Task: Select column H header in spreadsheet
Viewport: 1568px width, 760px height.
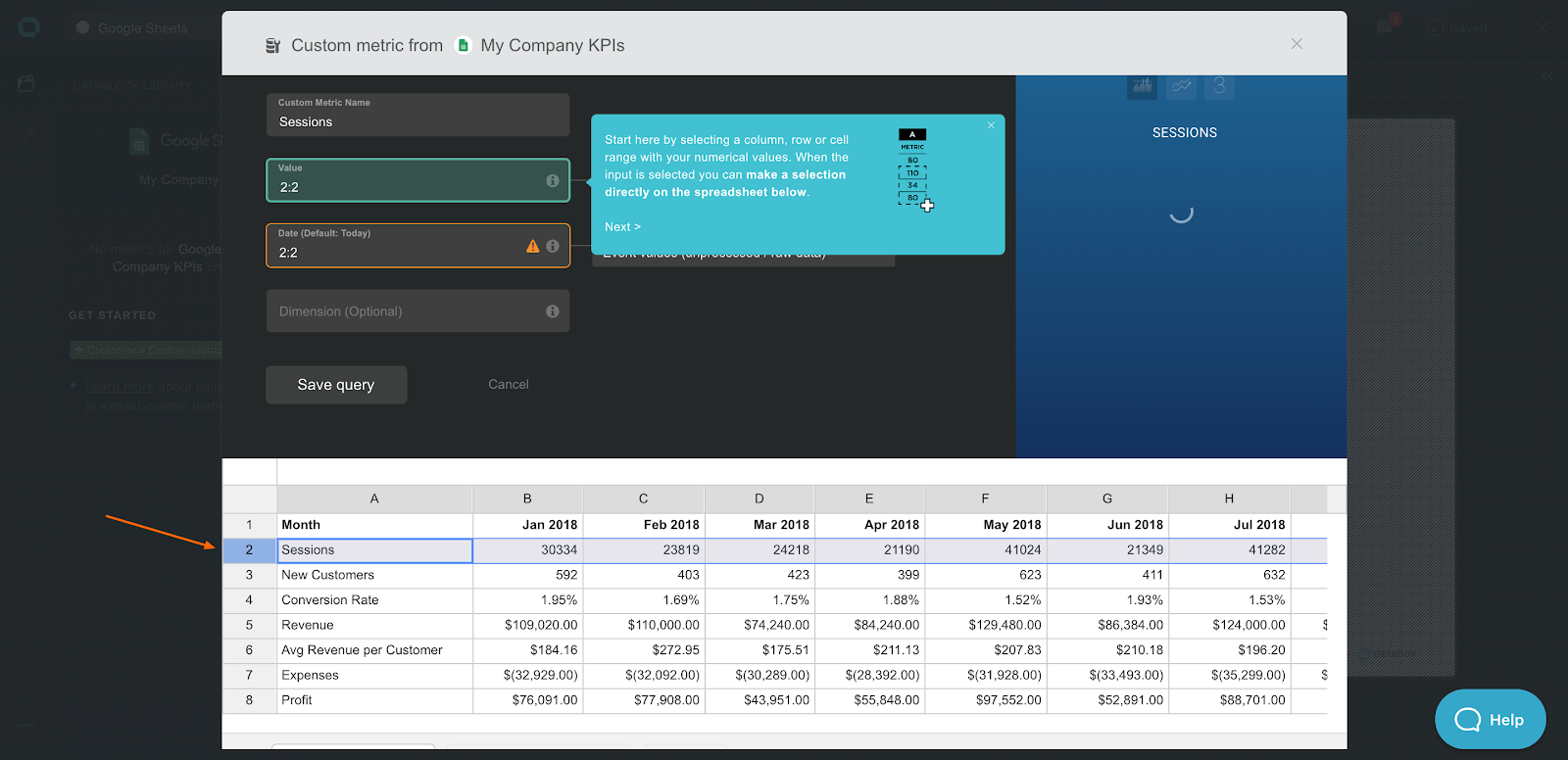Action: tap(1229, 499)
